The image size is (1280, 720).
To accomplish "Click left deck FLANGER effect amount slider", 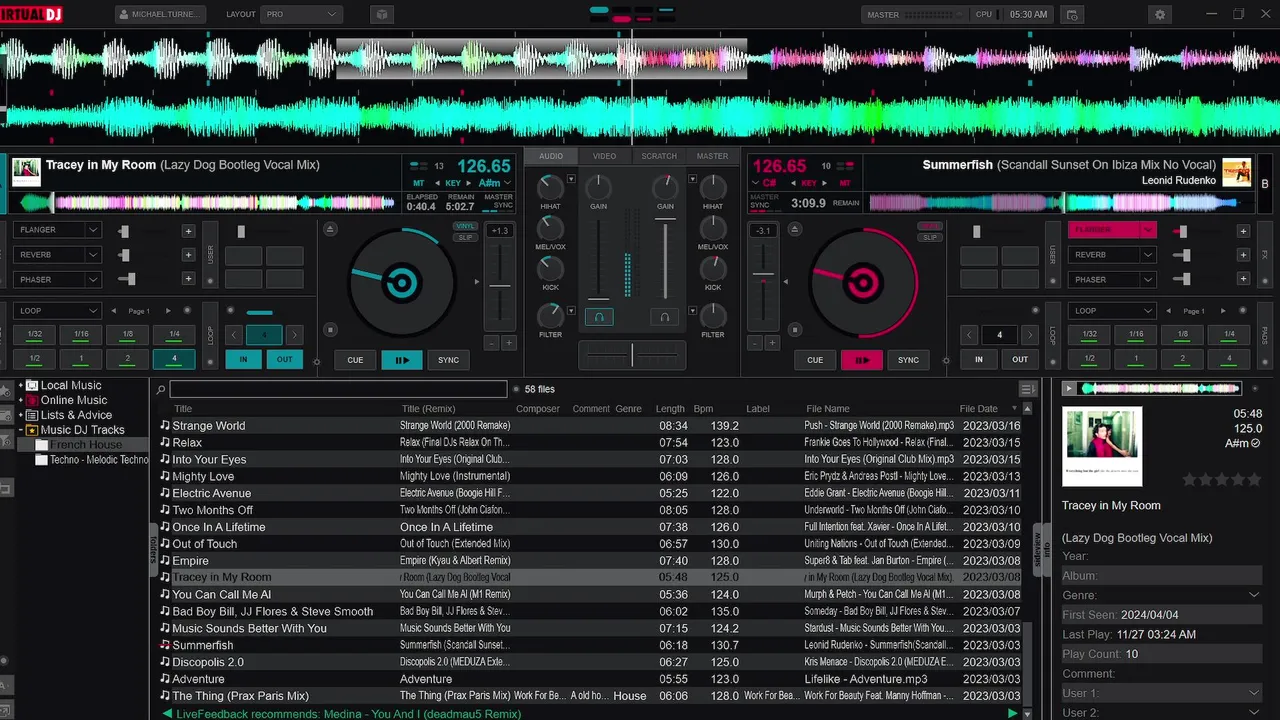I will tap(126, 231).
